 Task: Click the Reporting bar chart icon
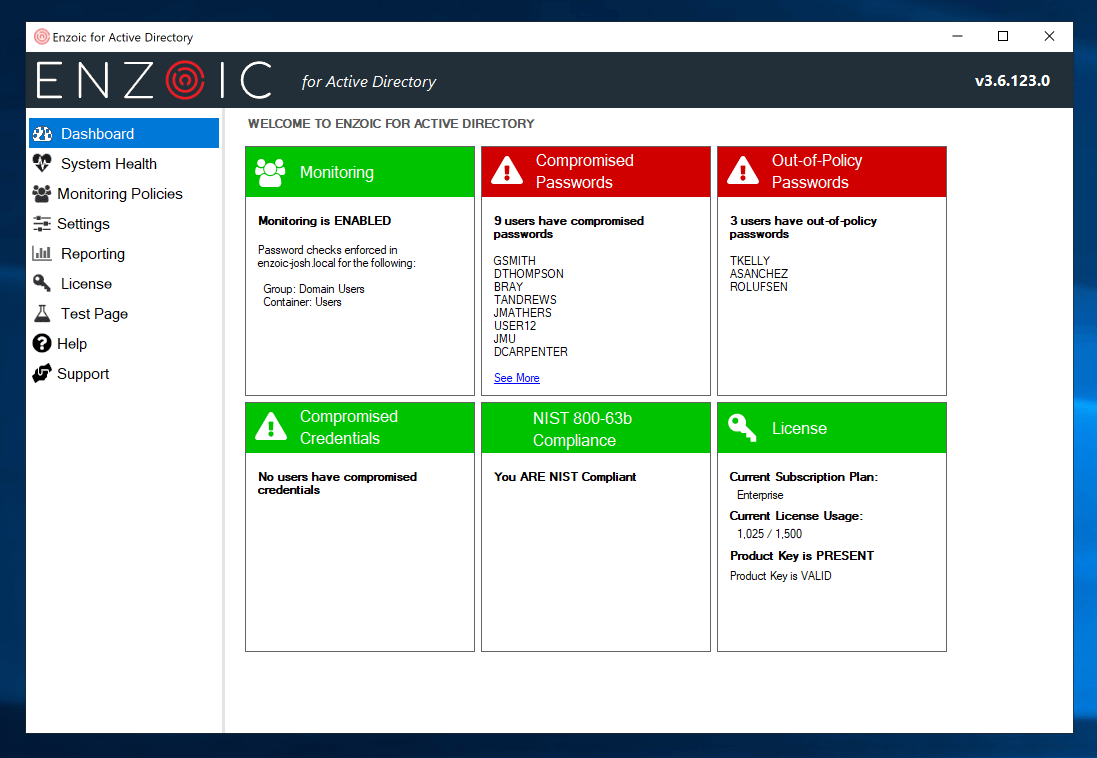coord(42,254)
